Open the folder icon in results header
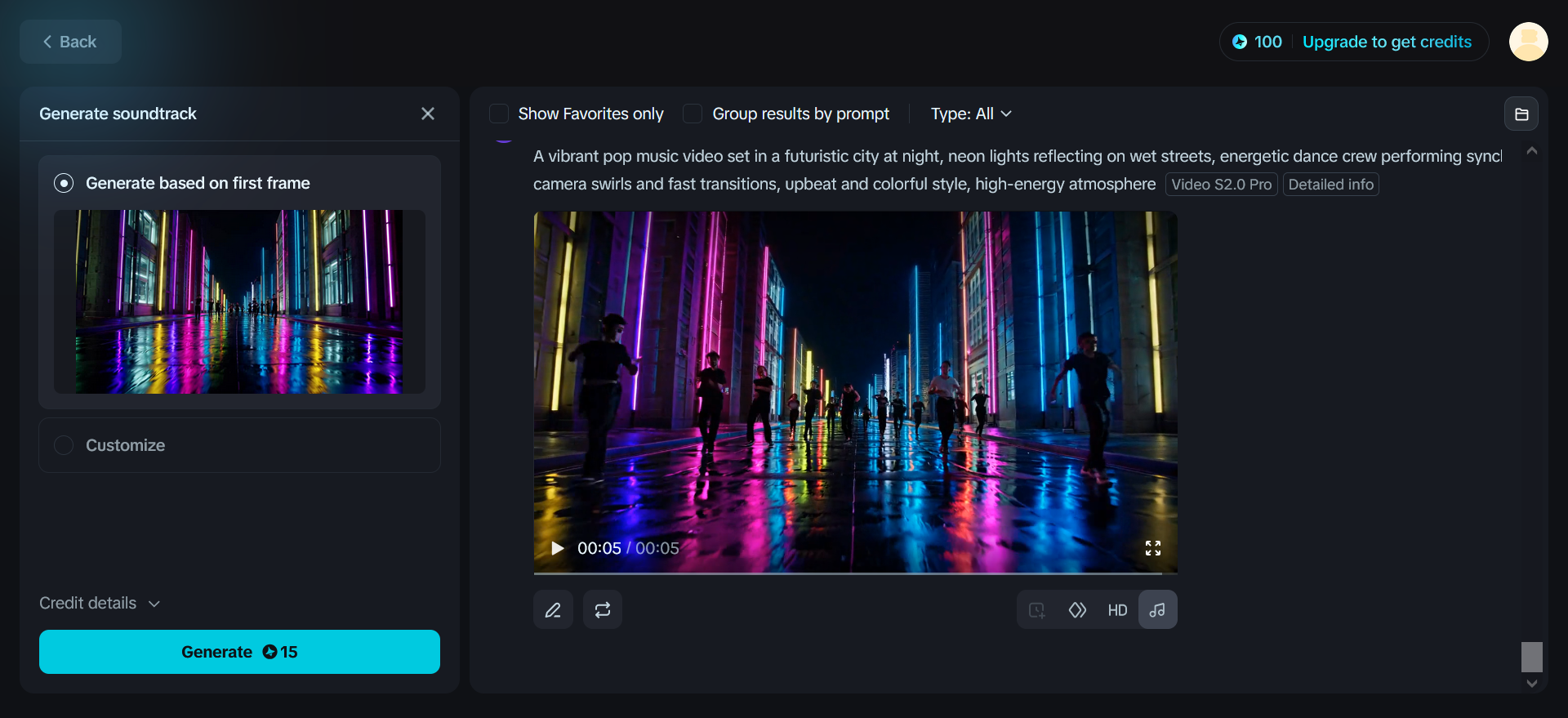The image size is (1568, 718). point(1521,114)
